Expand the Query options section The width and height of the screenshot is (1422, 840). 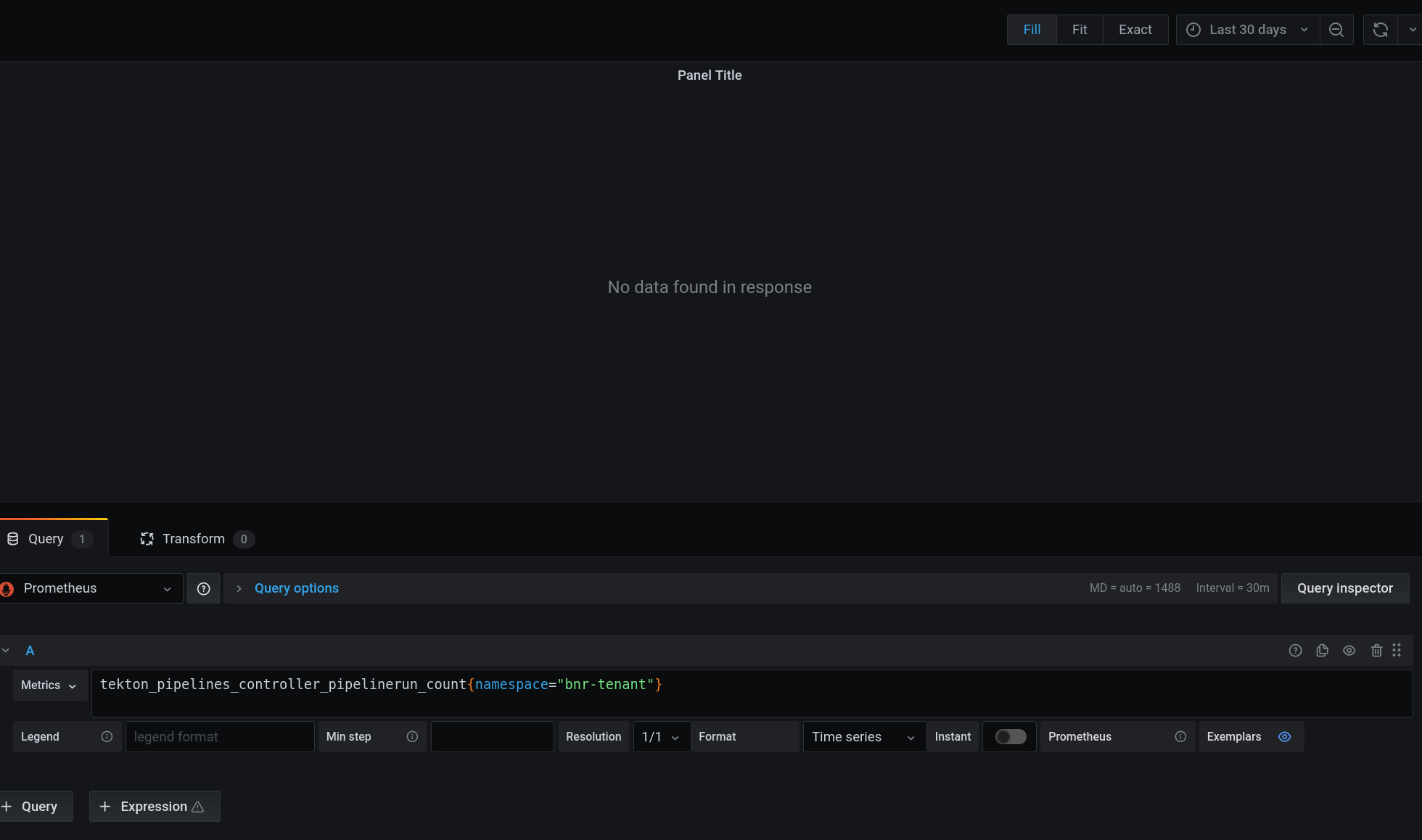point(296,588)
